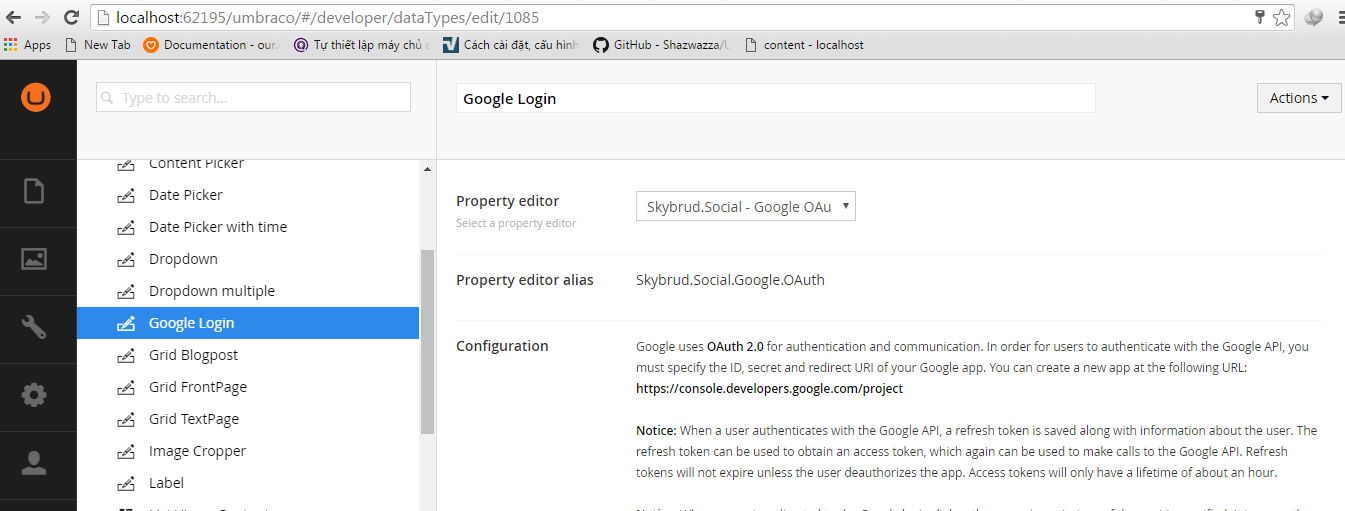Open the Users section icon
Image resolution: width=1345 pixels, height=511 pixels.
point(34,463)
